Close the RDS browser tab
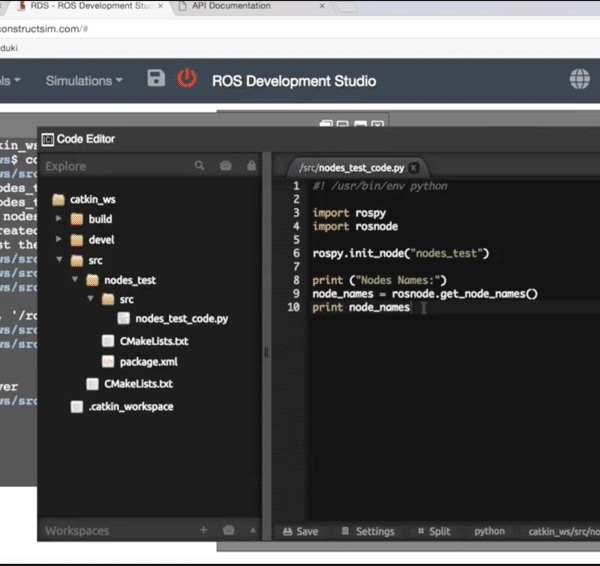The height and width of the screenshot is (566, 600). point(160,6)
